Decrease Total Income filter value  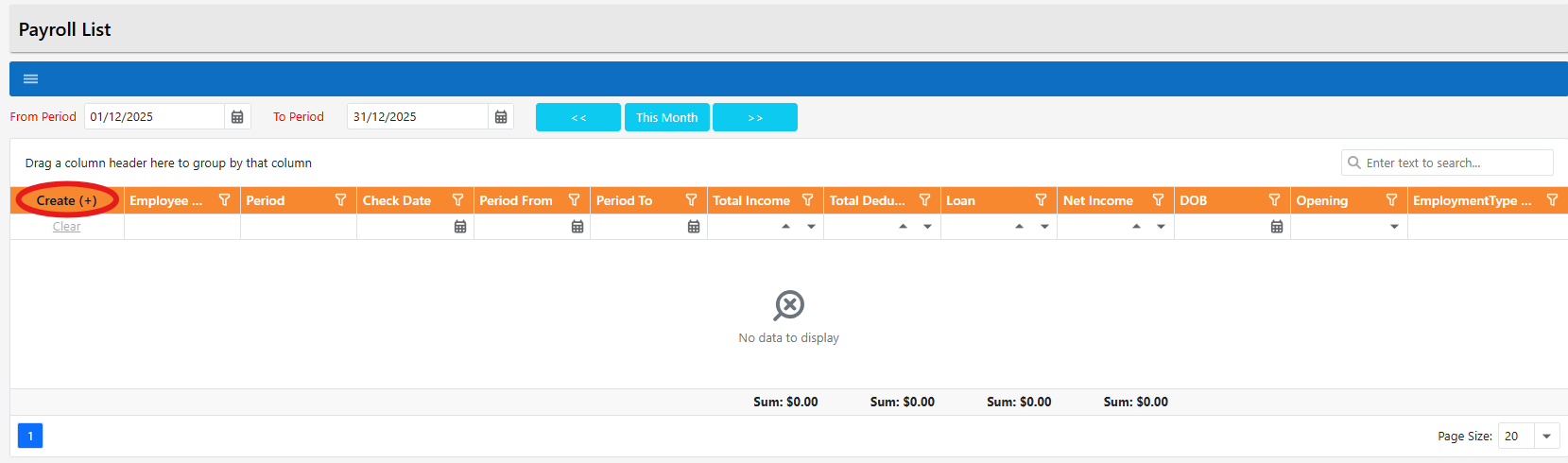tap(811, 227)
